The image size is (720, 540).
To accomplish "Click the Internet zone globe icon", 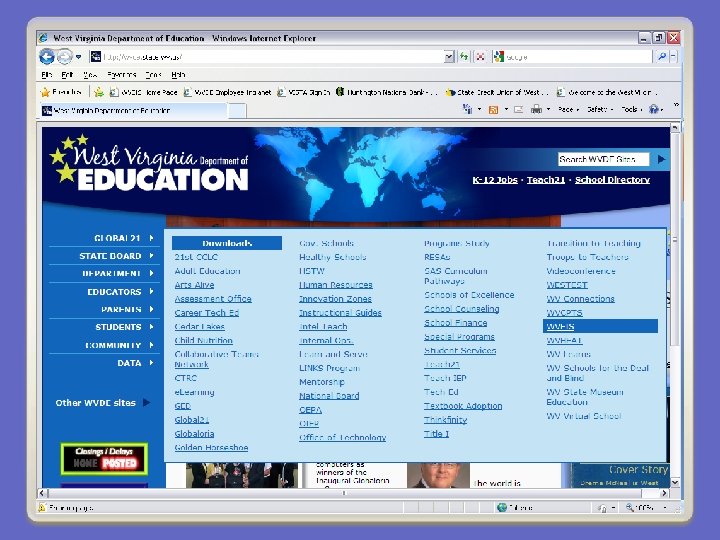I will pos(502,507).
